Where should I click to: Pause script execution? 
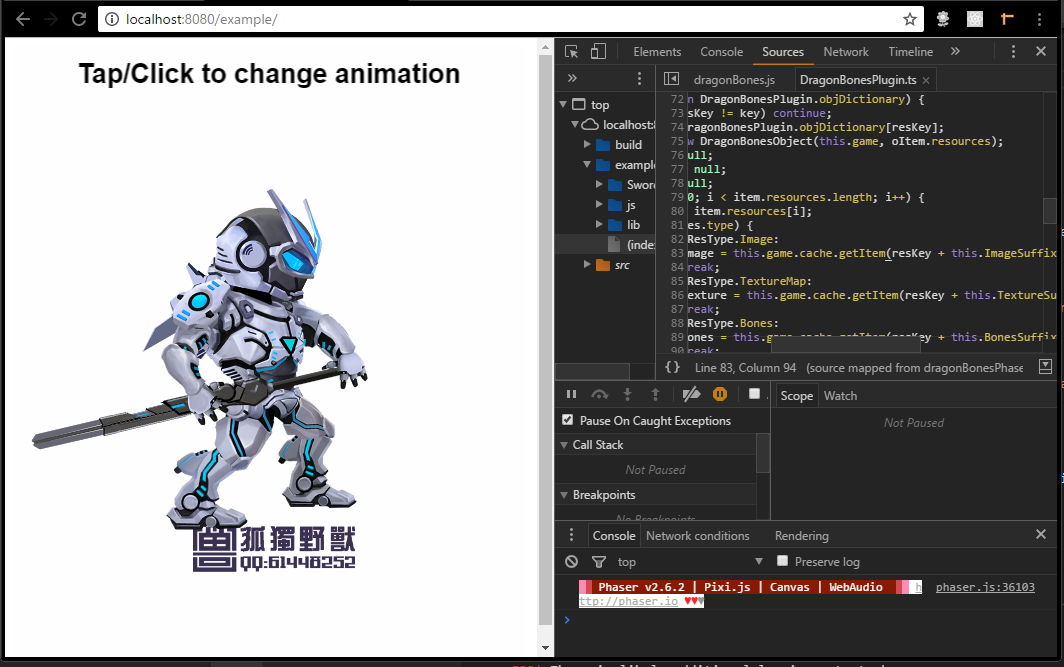pyautogui.click(x=571, y=394)
